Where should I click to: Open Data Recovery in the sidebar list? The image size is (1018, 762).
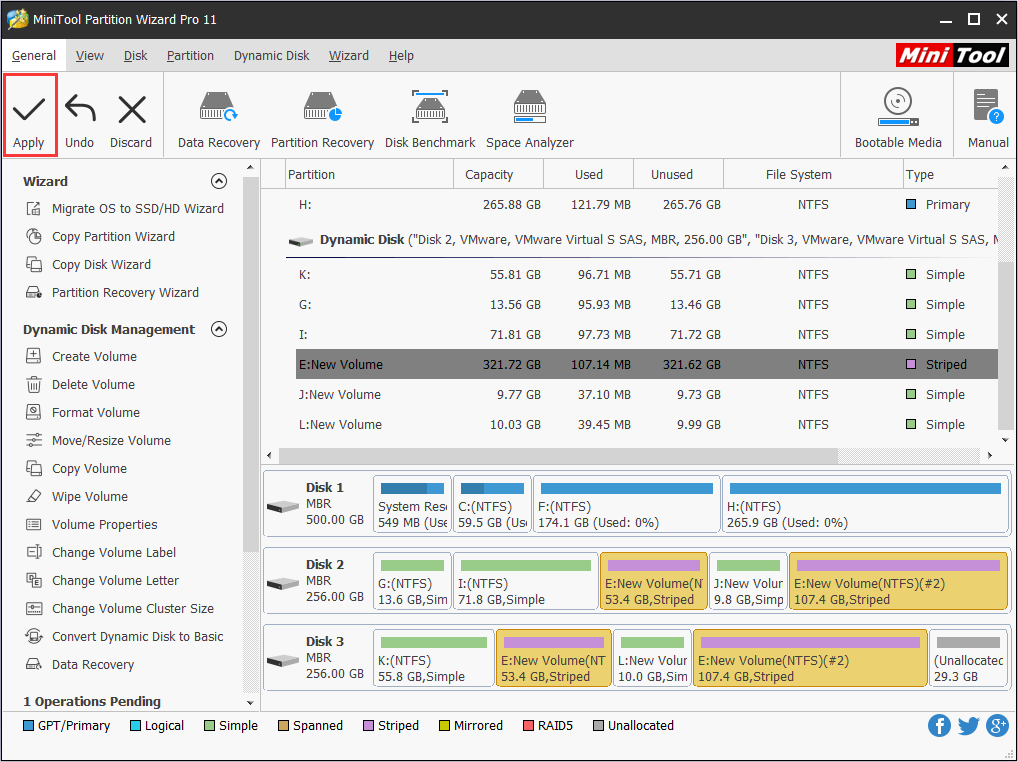[x=80, y=663]
